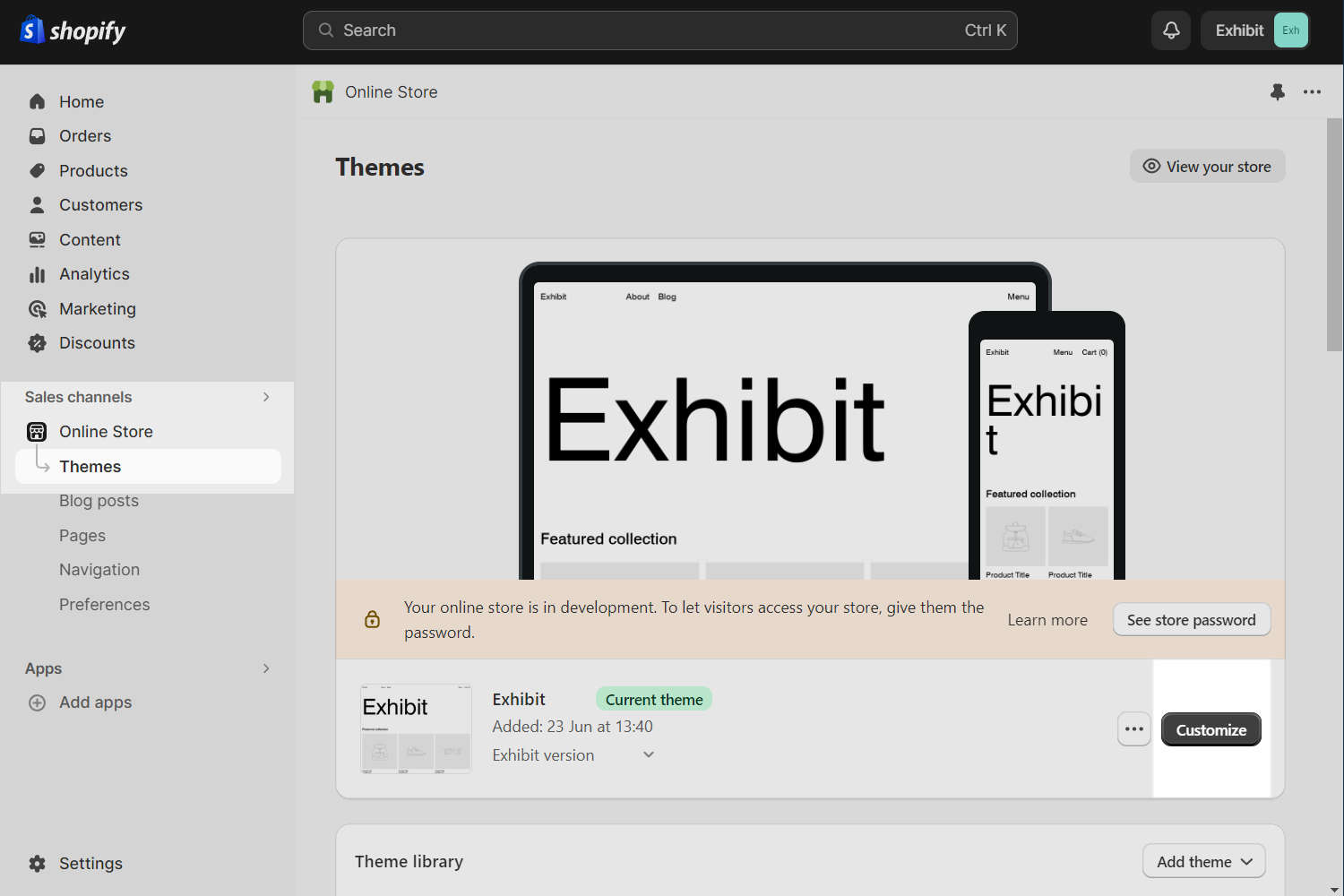Viewport: 1344px width, 896px height.
Task: Click the Home house icon
Action: 37,101
